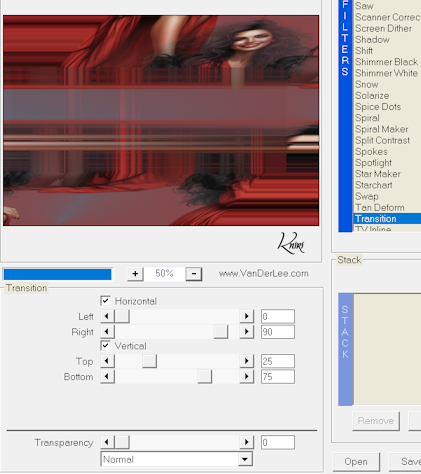Click the Bottom slider thumb
421x474 pixels.
tap(204, 377)
